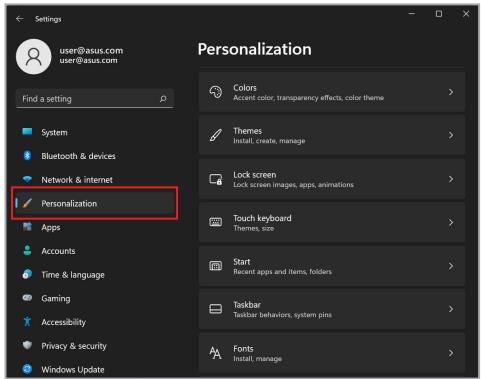The width and height of the screenshot is (481, 379).
Task: Click the back arrow in the Settings title bar
Action: coord(20,19)
